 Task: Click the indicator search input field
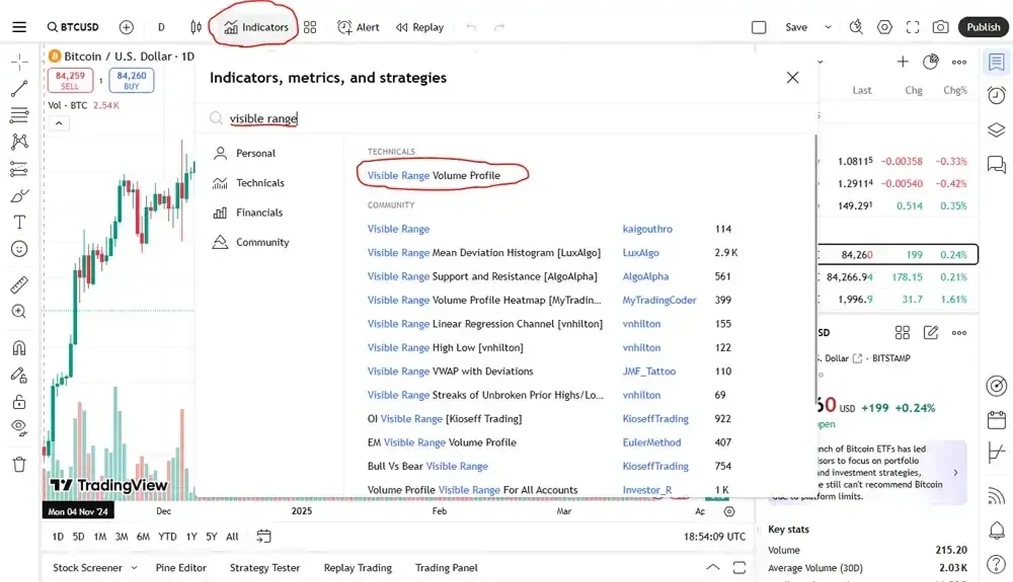[504, 118]
